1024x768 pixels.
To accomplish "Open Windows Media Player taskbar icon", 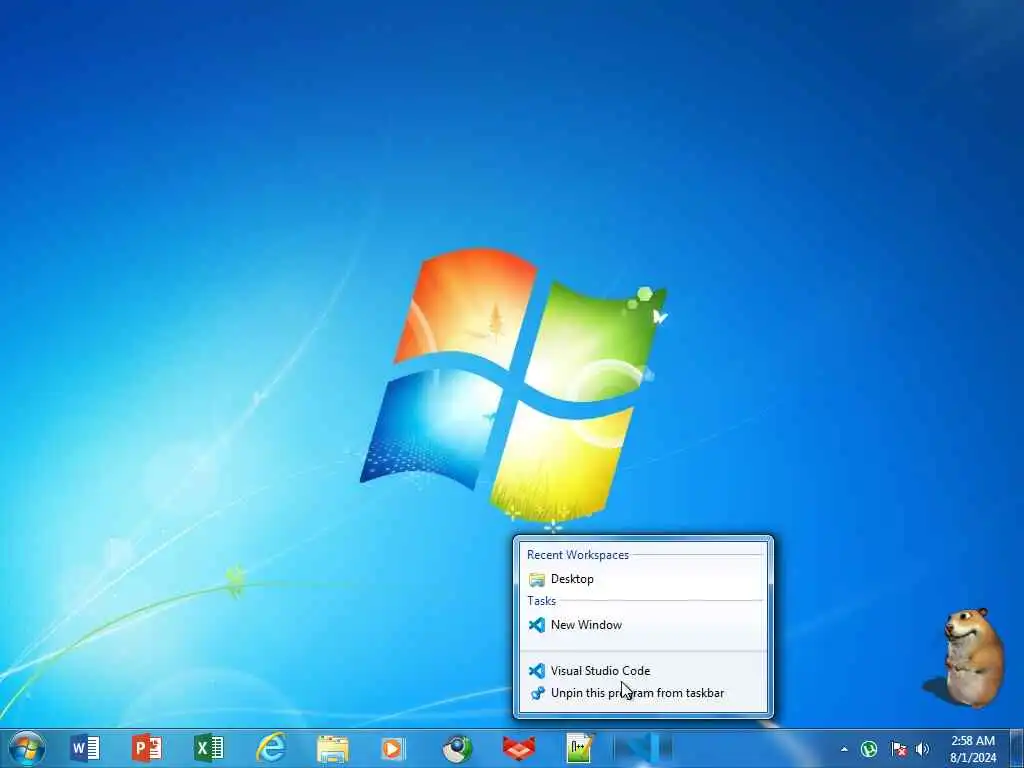I will [x=394, y=748].
